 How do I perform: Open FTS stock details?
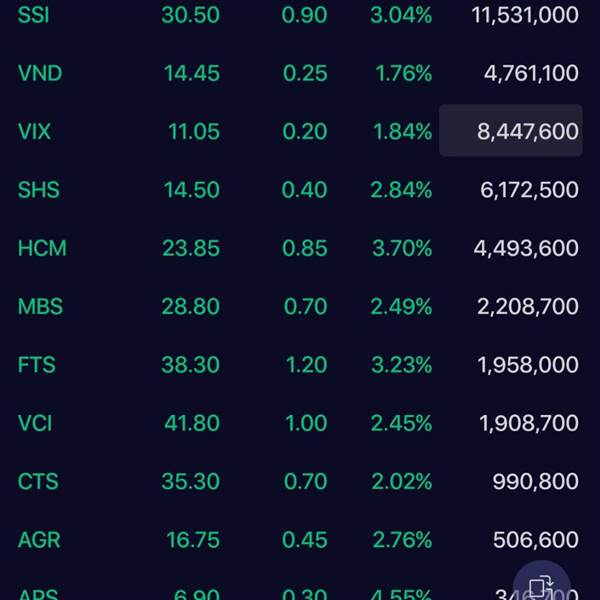pyautogui.click(x=36, y=365)
